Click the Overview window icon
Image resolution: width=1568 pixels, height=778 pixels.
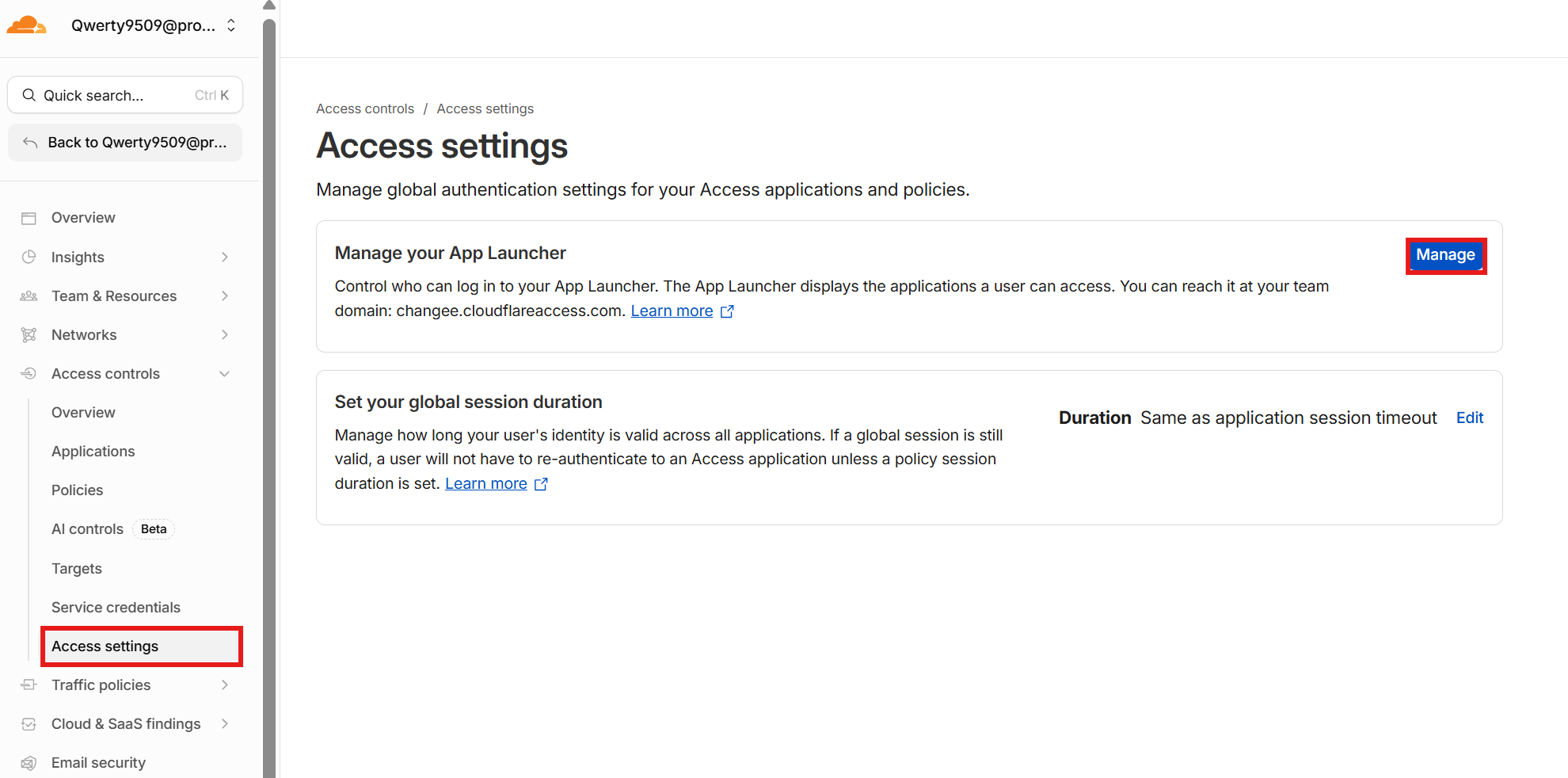29,218
